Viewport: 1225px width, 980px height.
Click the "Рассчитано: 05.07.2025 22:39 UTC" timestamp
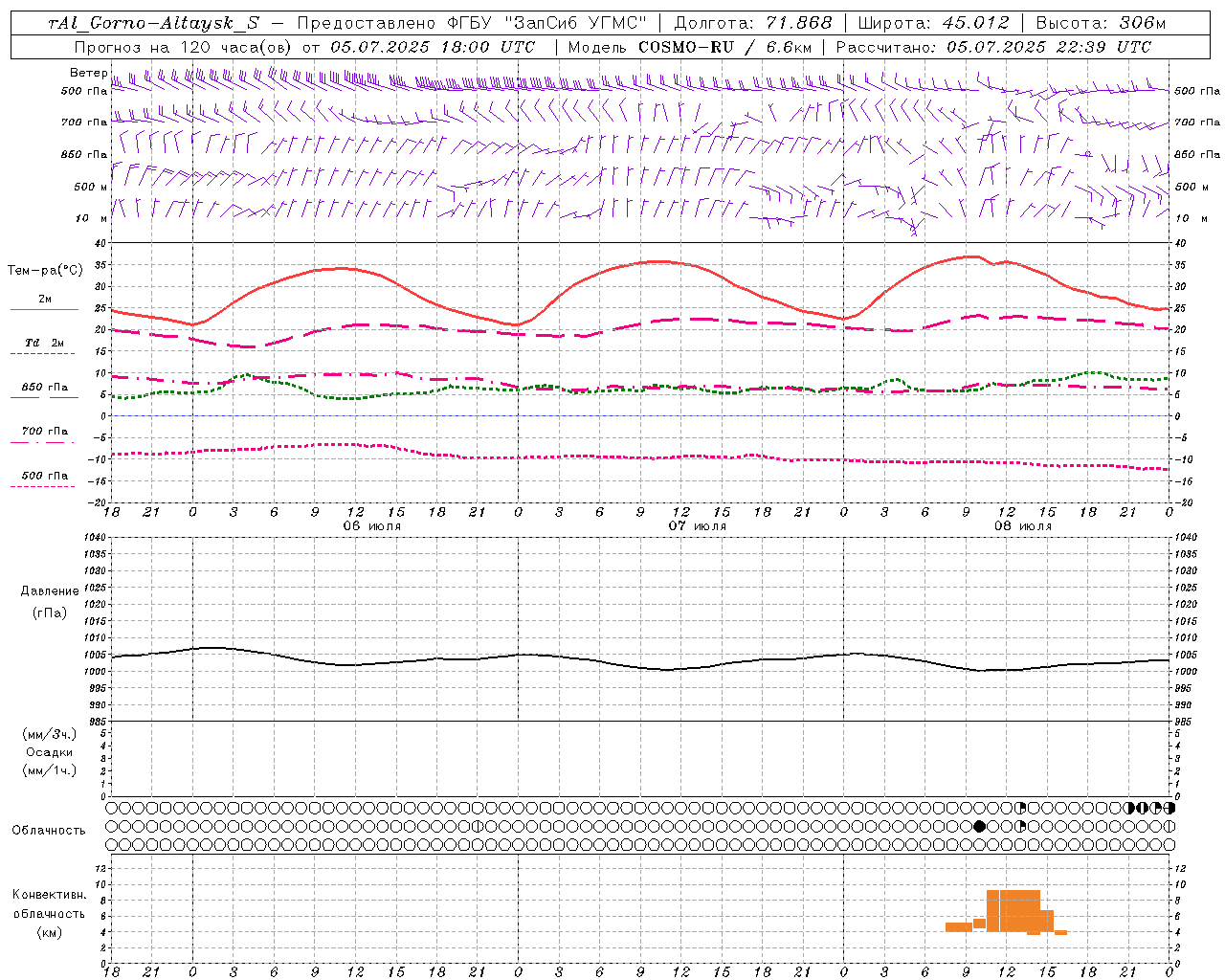(993, 47)
